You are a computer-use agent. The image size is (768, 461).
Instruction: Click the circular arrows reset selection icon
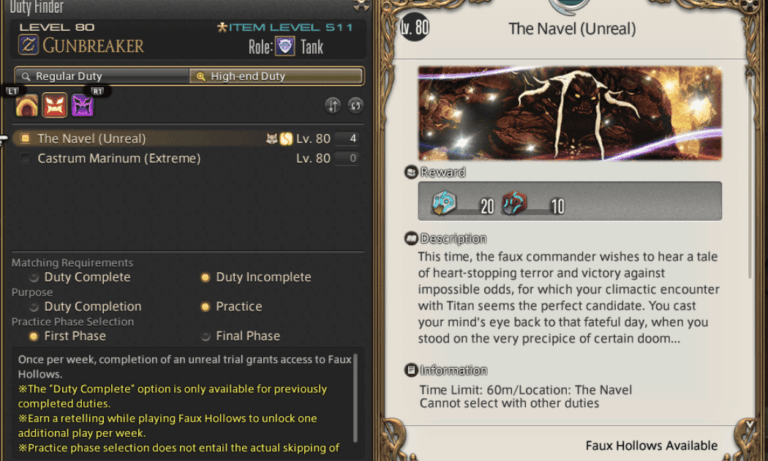coord(354,105)
